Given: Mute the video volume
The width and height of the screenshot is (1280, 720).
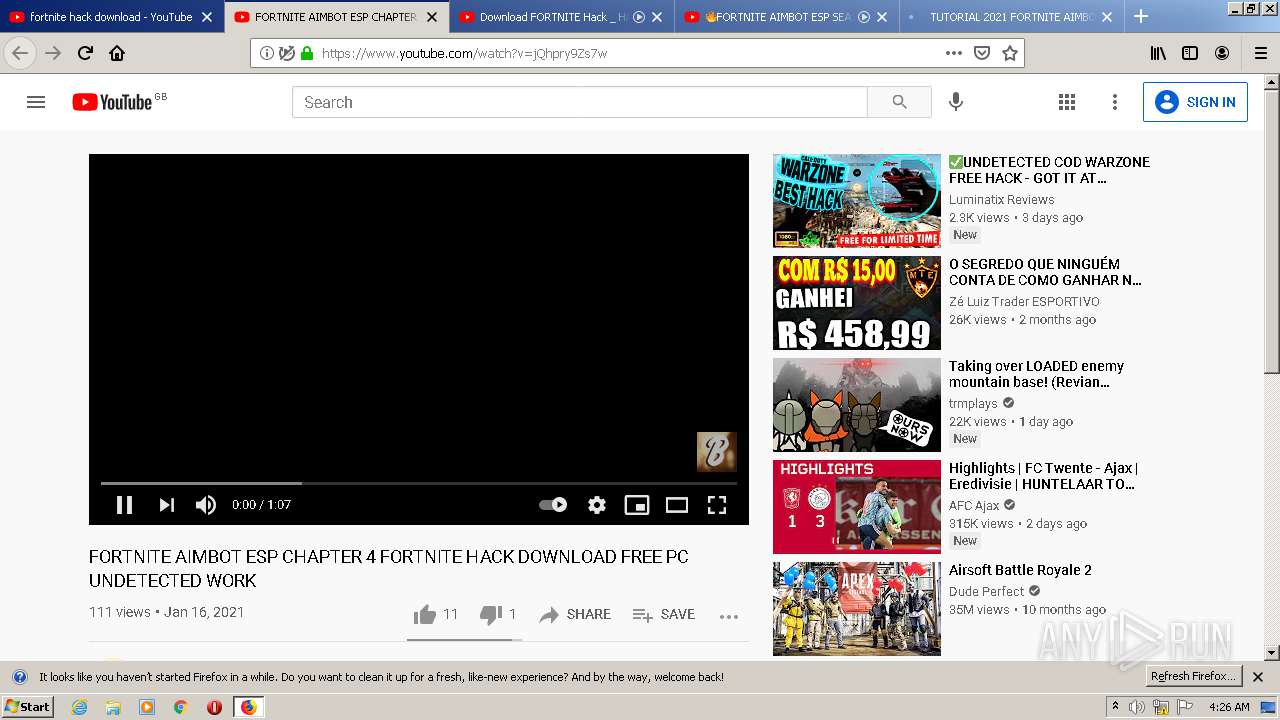Looking at the screenshot, I should click(206, 505).
